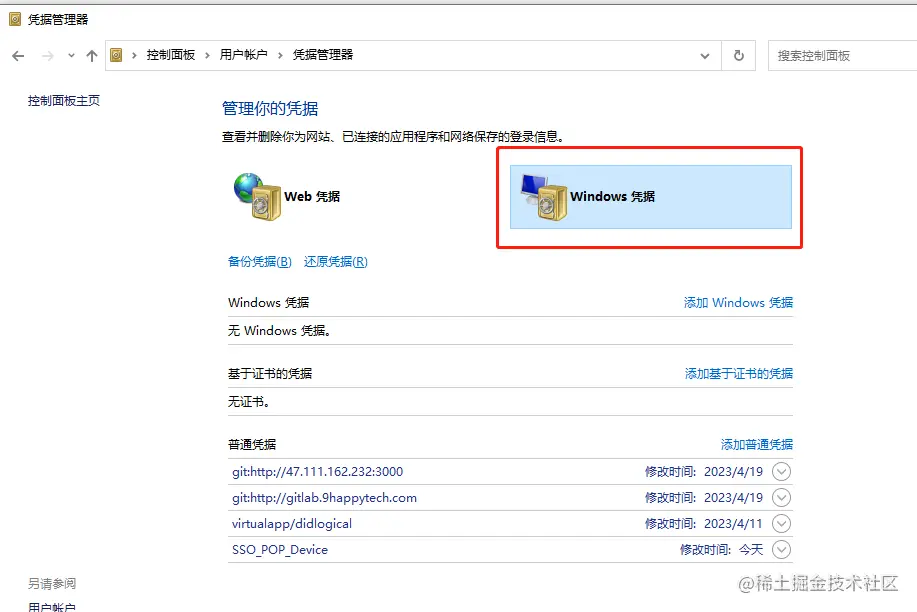Expand the 47.111.162.232:3000 credential chevron
917x612 pixels.
click(781, 472)
